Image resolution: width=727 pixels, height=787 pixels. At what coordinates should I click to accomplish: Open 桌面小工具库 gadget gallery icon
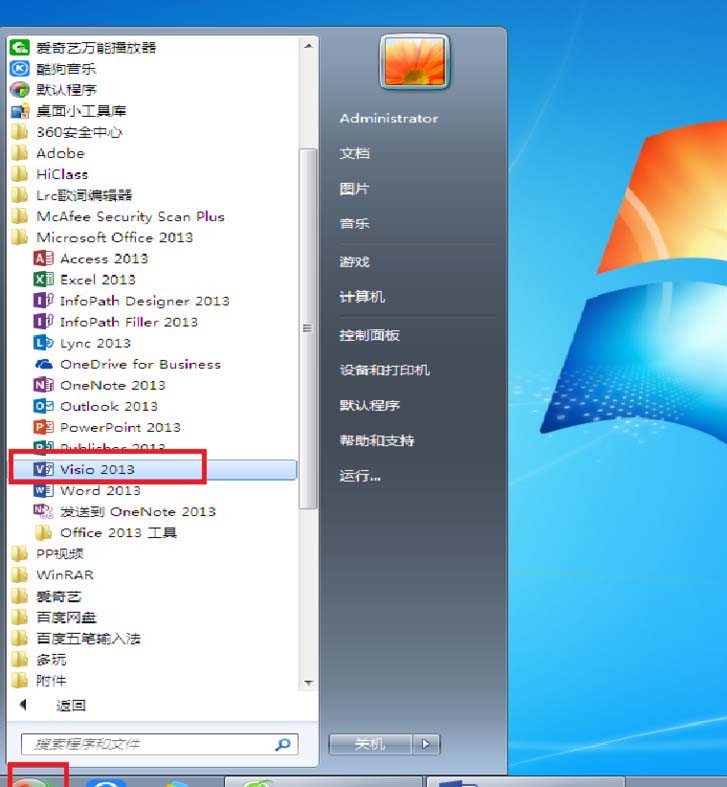[x=20, y=111]
